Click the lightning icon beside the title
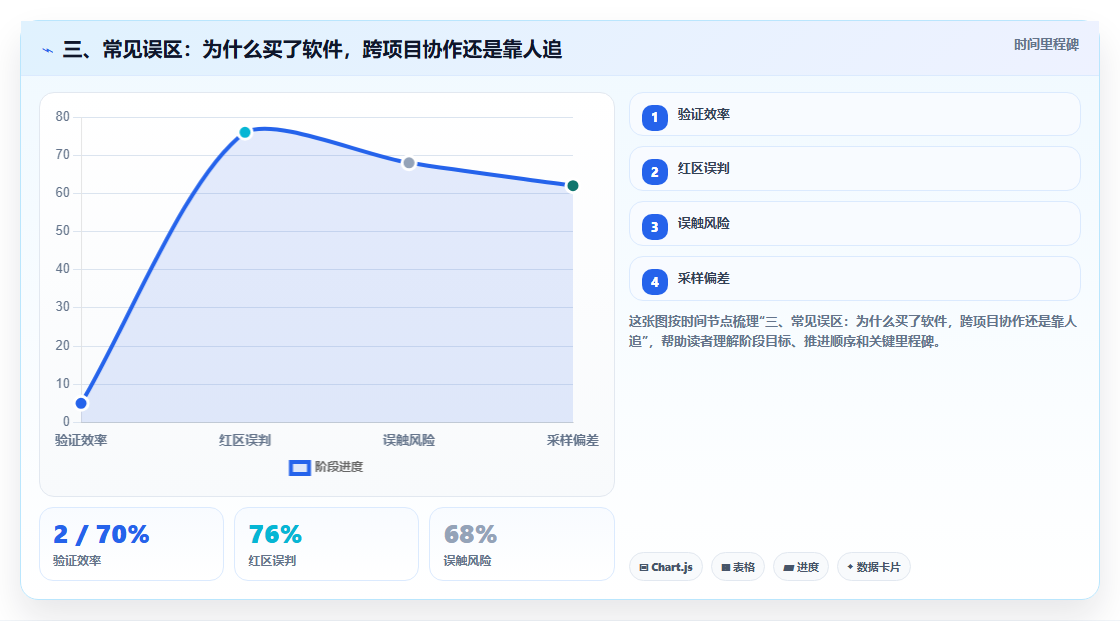1120x621 pixels. [48, 51]
